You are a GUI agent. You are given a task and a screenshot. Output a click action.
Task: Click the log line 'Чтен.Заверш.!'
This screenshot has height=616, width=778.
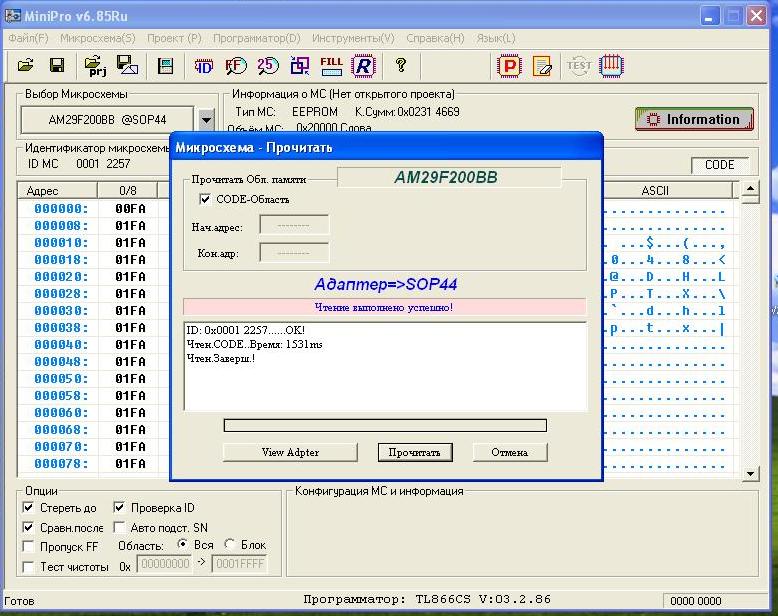pyautogui.click(x=221, y=358)
